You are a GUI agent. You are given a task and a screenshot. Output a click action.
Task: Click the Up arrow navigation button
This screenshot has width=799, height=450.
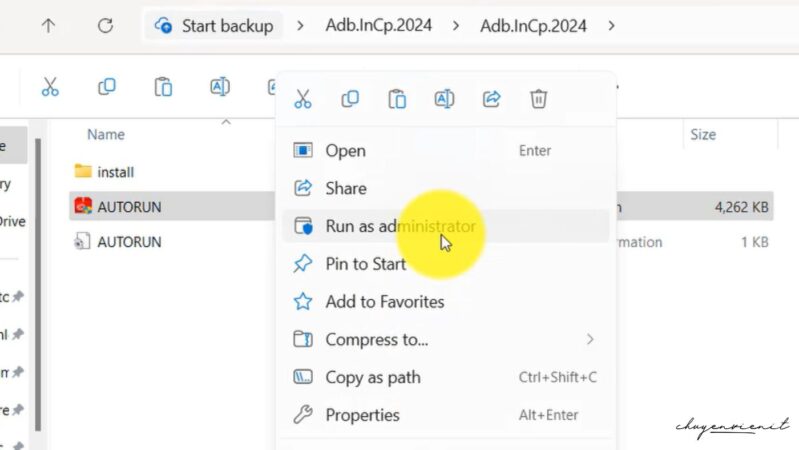[48, 25]
